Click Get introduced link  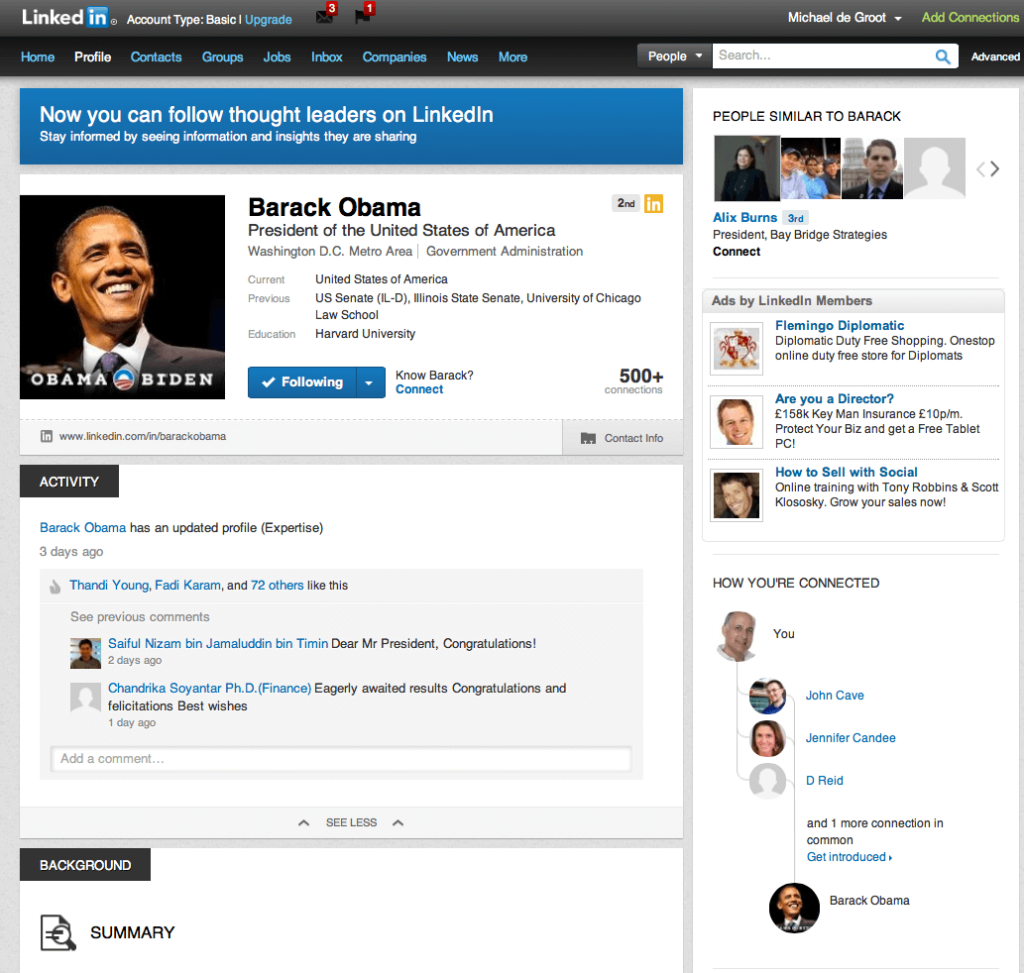point(849,857)
